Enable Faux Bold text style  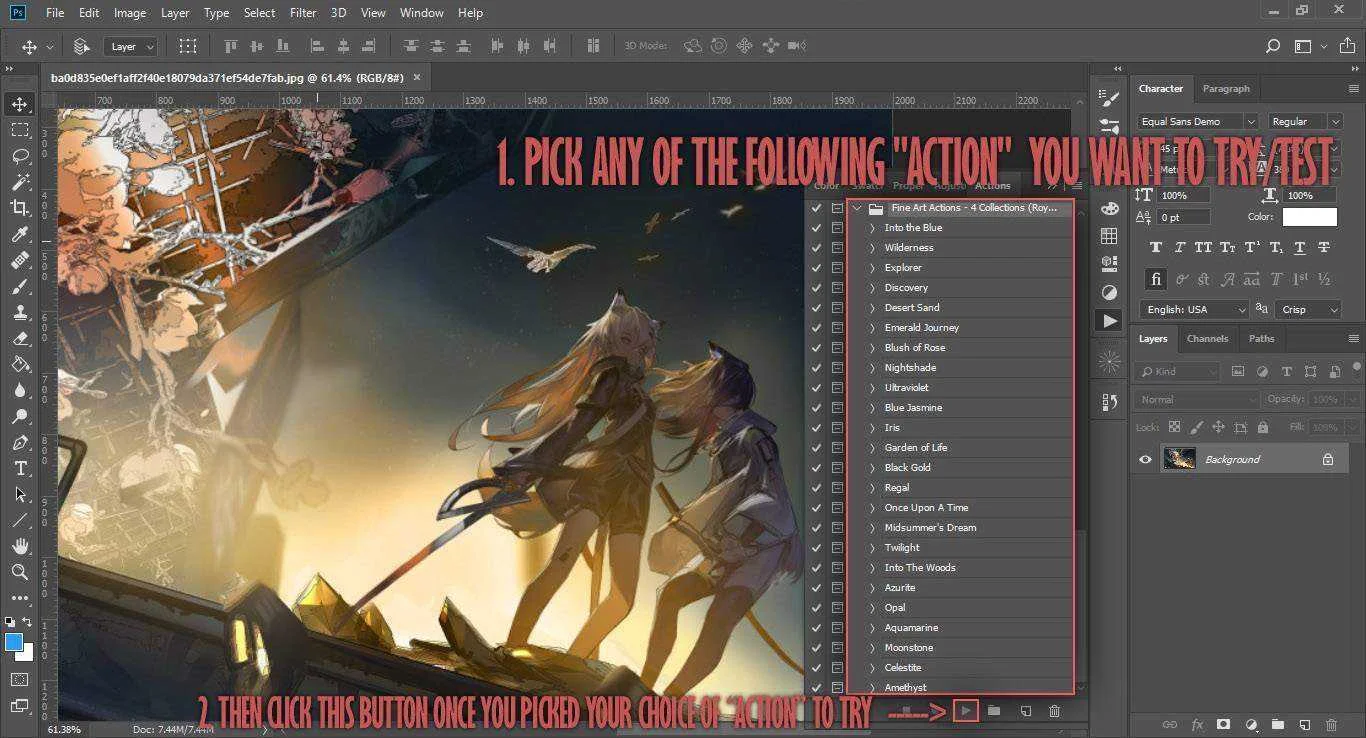(1156, 248)
